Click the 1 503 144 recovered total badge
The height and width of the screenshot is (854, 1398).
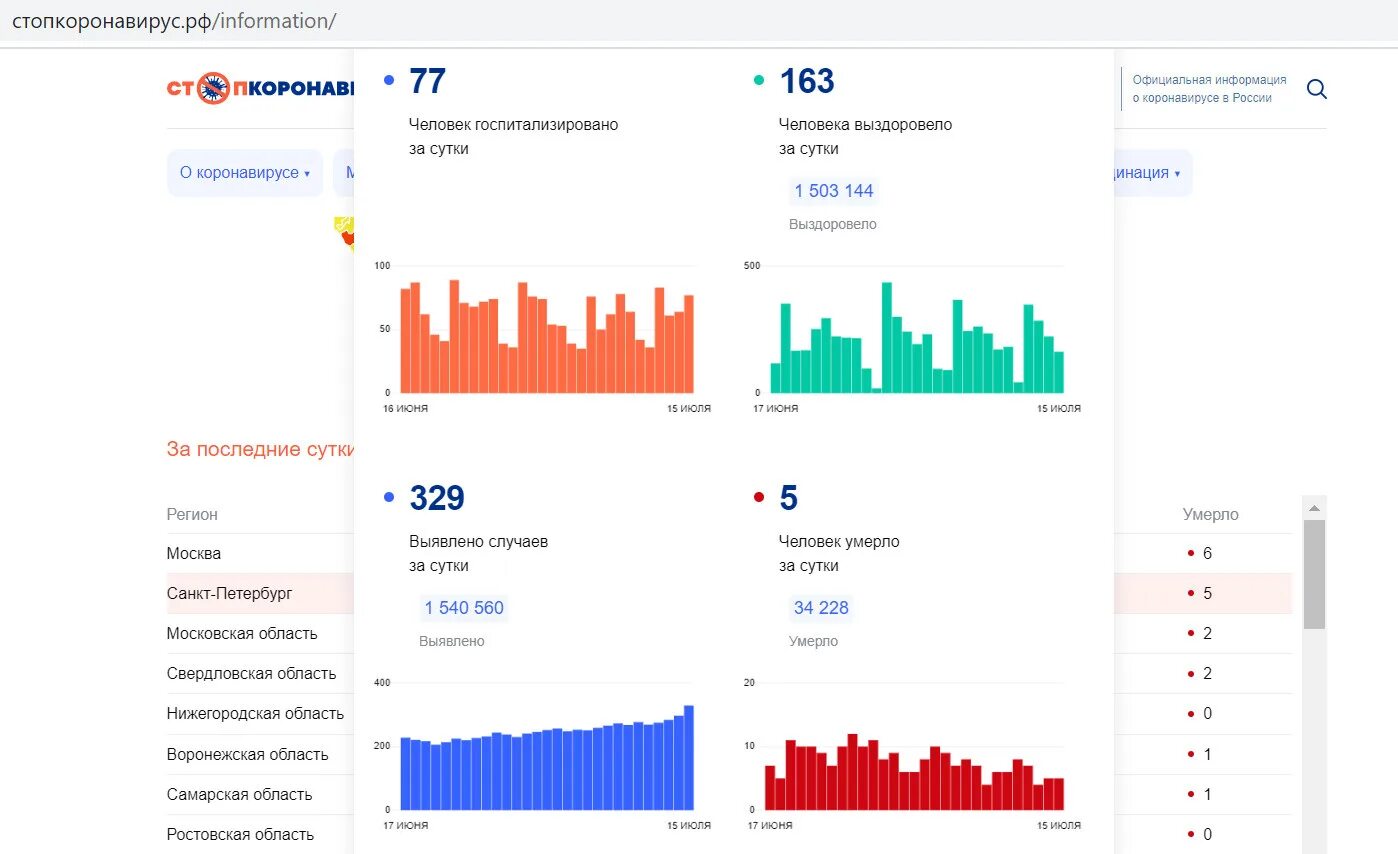coord(834,191)
